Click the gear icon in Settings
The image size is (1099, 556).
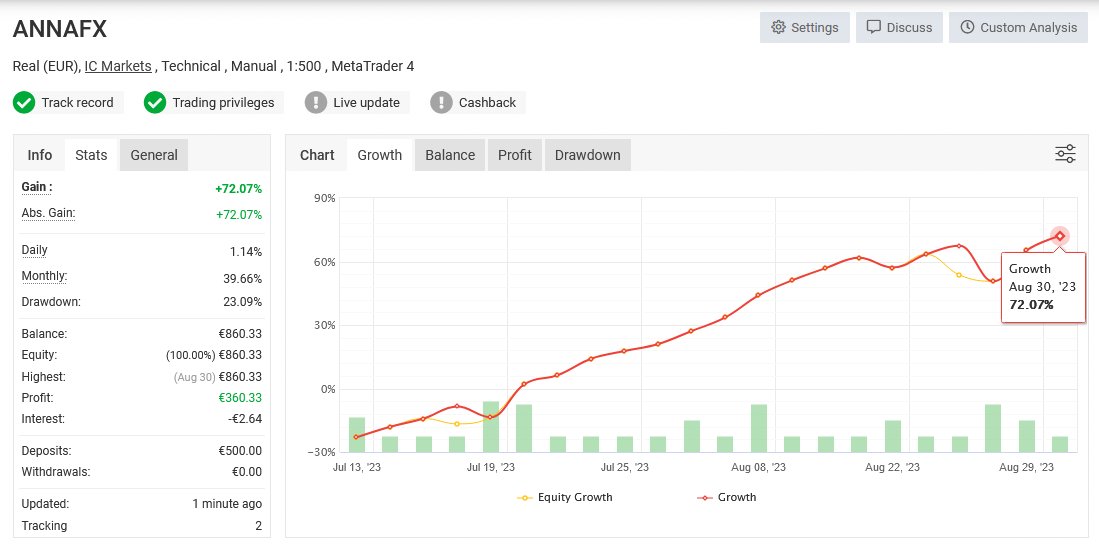(778, 27)
